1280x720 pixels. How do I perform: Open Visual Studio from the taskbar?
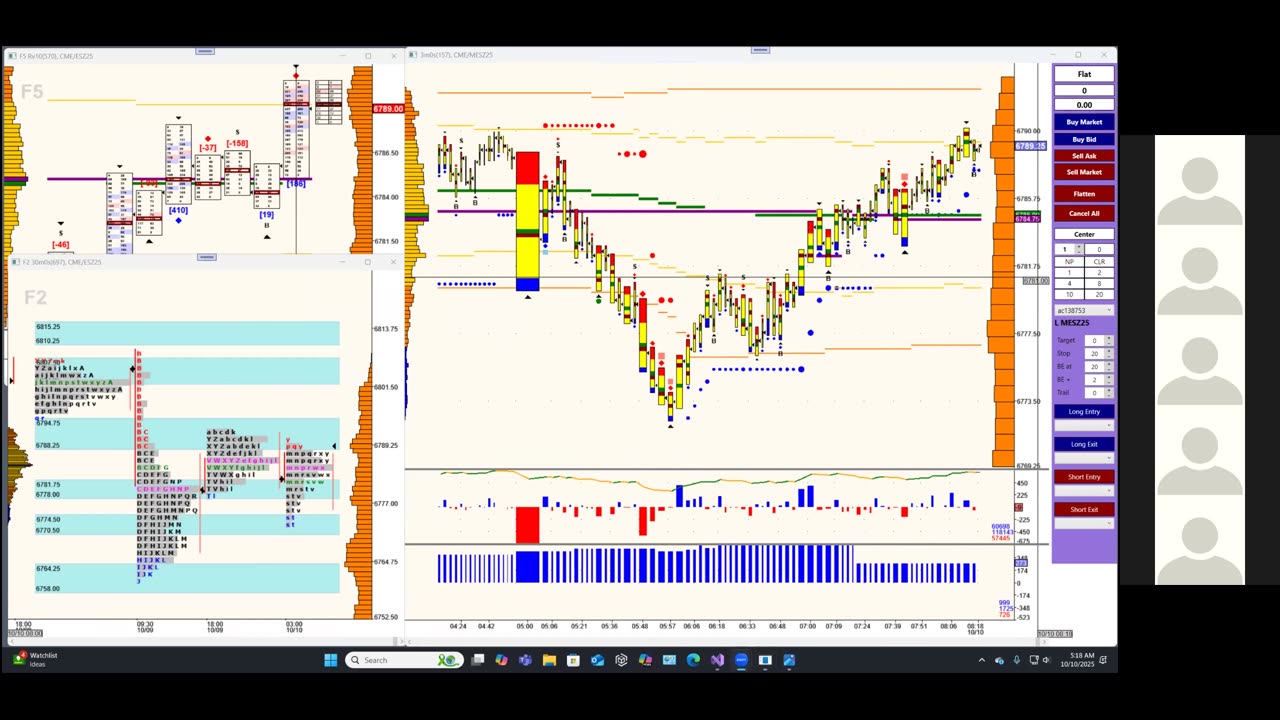pos(717,660)
